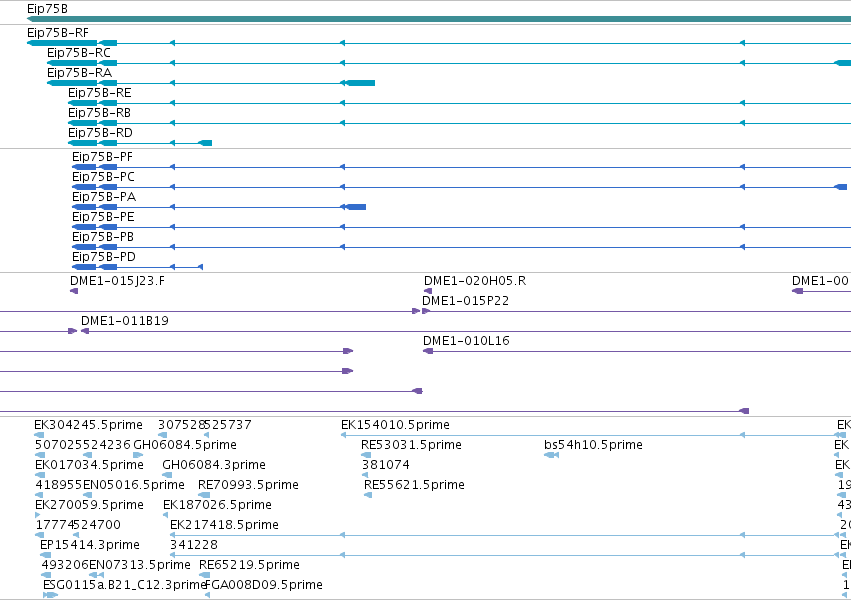Select the Eip75B gene span bar
The height and width of the screenshot is (600, 851).
click(x=439, y=20)
